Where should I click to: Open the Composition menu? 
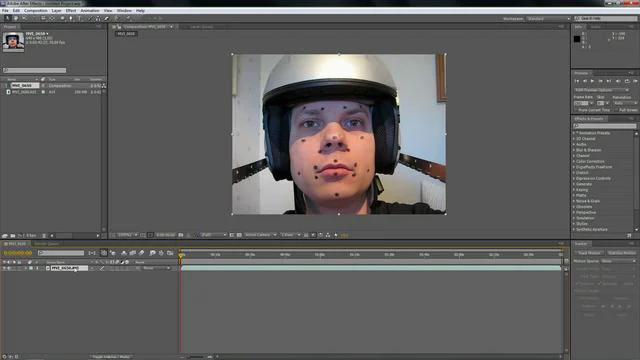[x=36, y=11]
